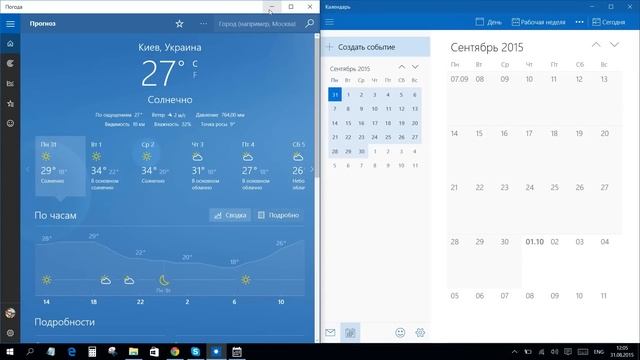Open Google Chrome from taskbar
Viewport: 640px width, 360px height.
[175, 351]
